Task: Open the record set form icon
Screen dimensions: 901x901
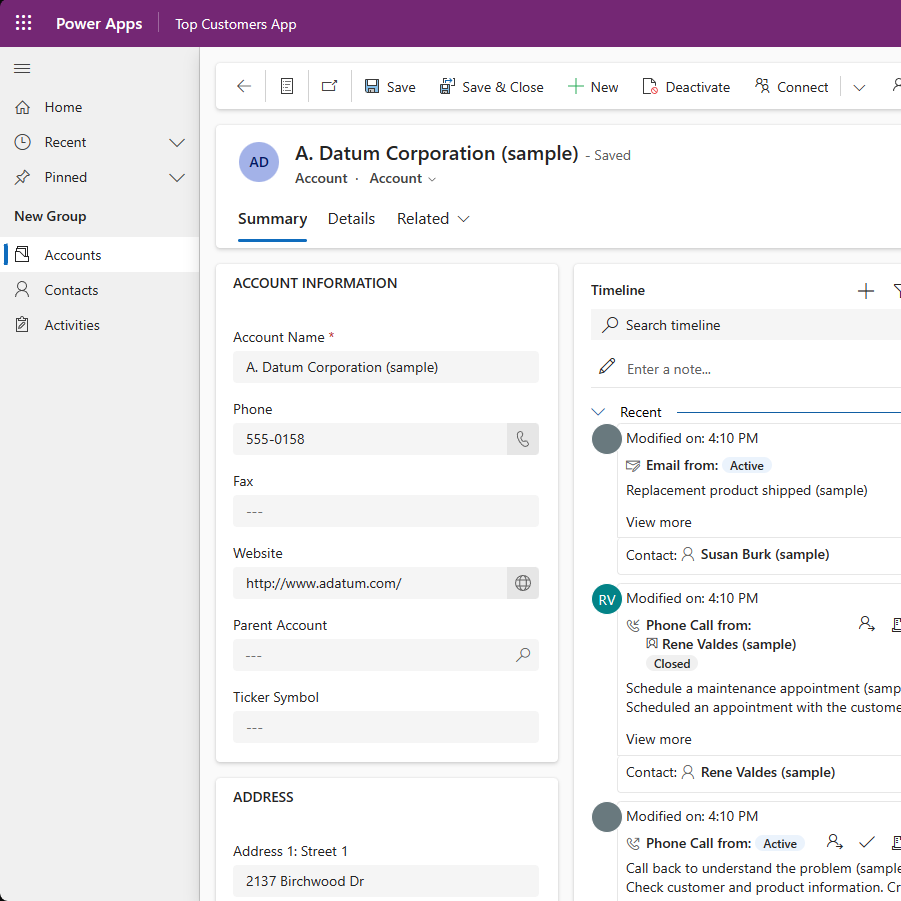Action: (x=287, y=87)
